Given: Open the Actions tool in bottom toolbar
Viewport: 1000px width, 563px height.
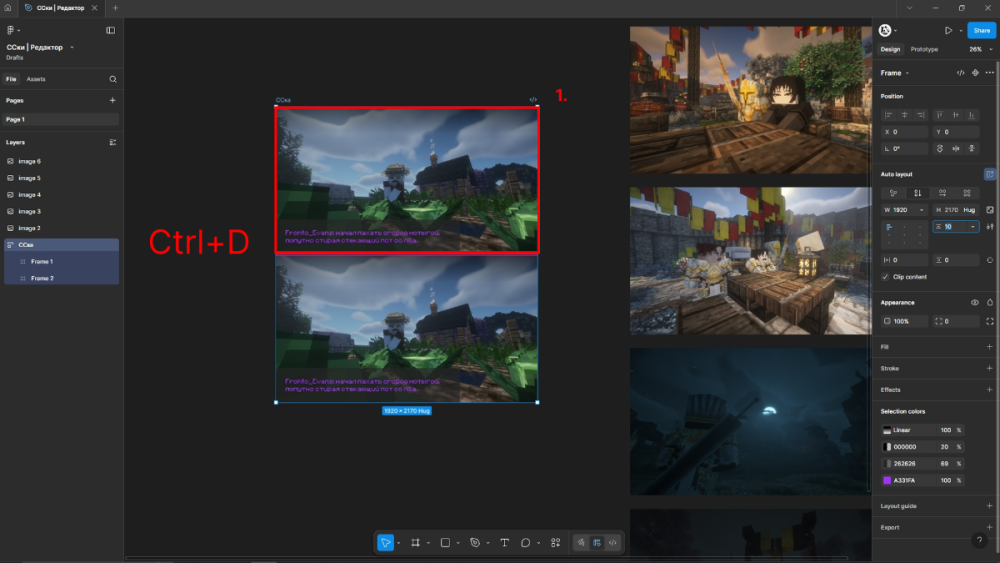Looking at the screenshot, I should (x=555, y=542).
